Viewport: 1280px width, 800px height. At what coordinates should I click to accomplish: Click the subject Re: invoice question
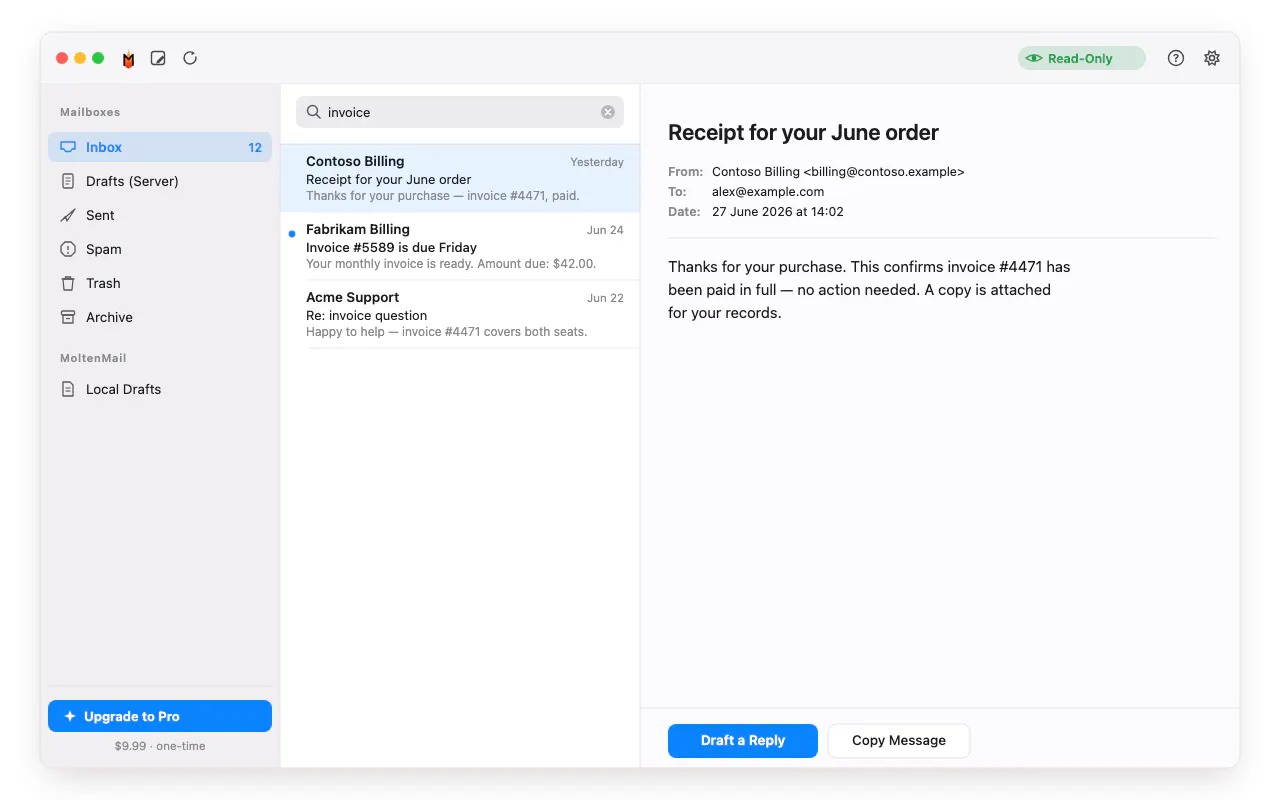[x=366, y=315]
